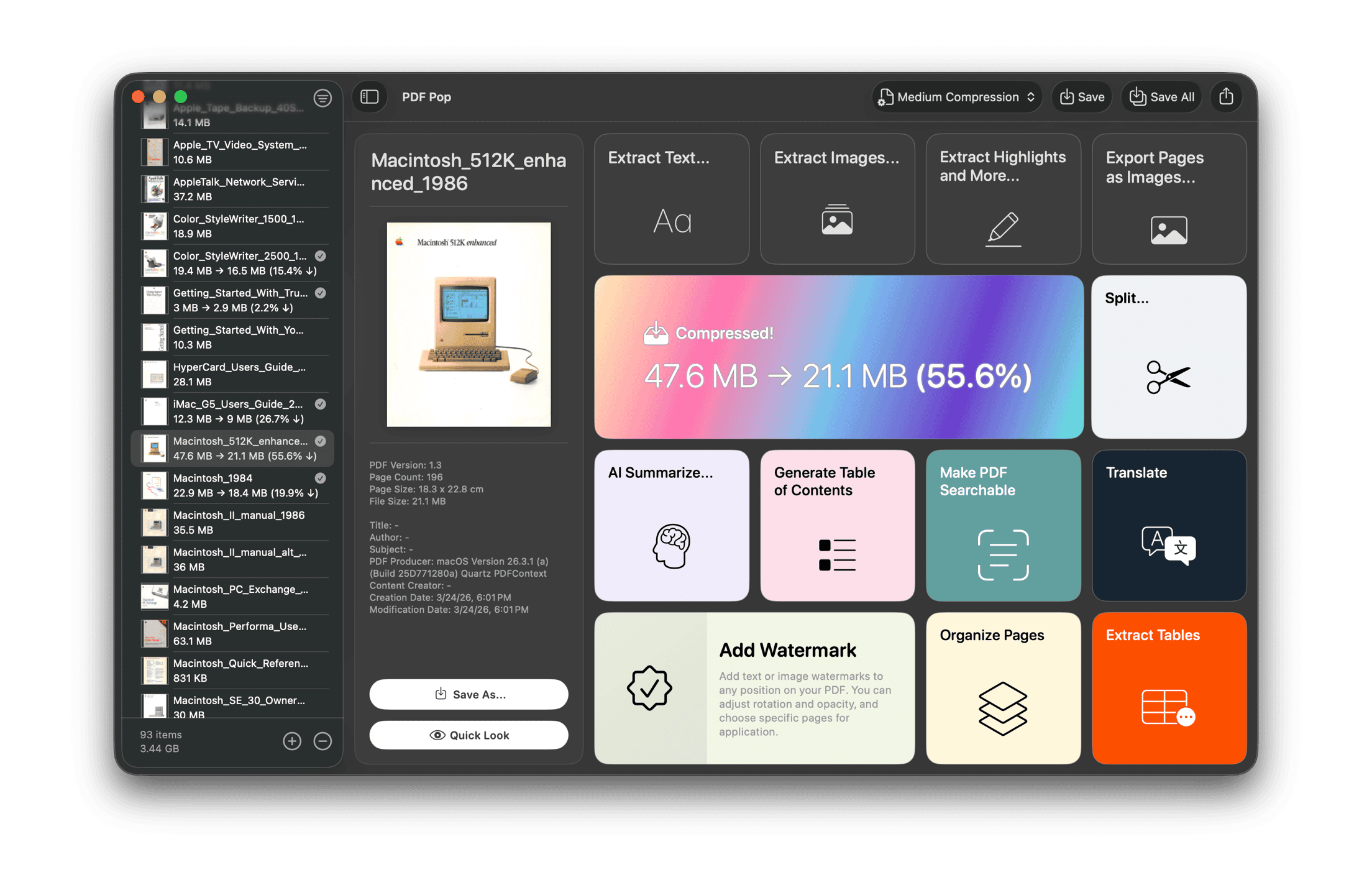Image resolution: width=1372 pixels, height=880 pixels.
Task: Open the AI Summarize brain tile
Action: point(671,525)
